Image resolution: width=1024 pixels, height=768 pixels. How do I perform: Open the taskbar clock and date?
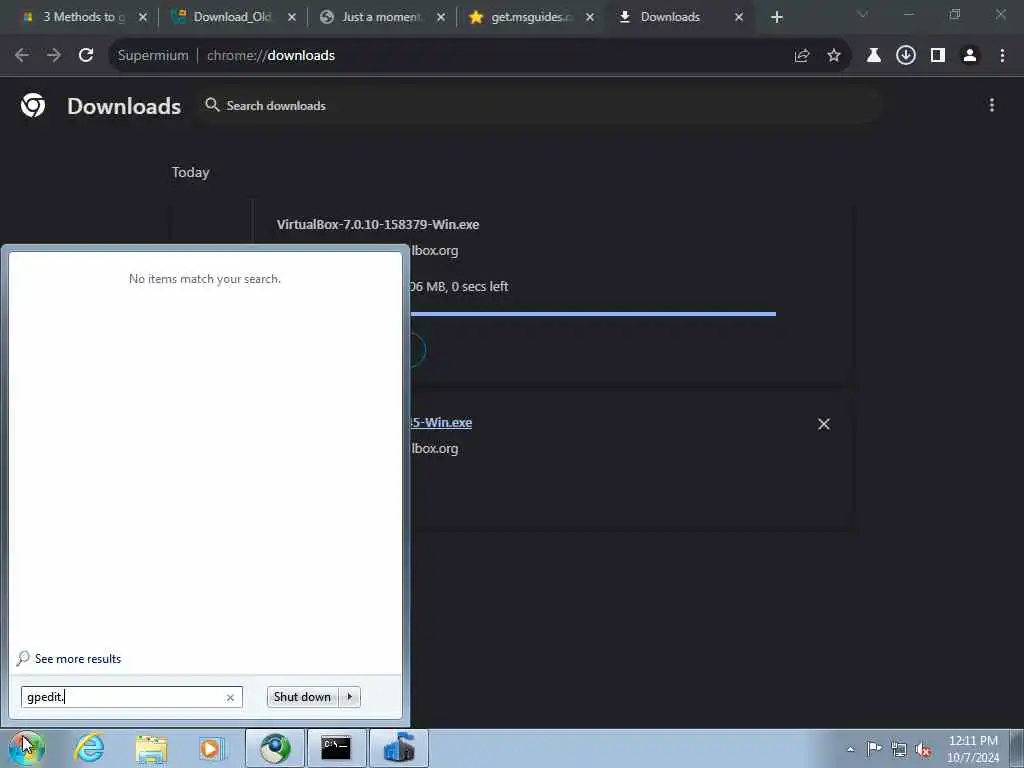[x=973, y=749]
